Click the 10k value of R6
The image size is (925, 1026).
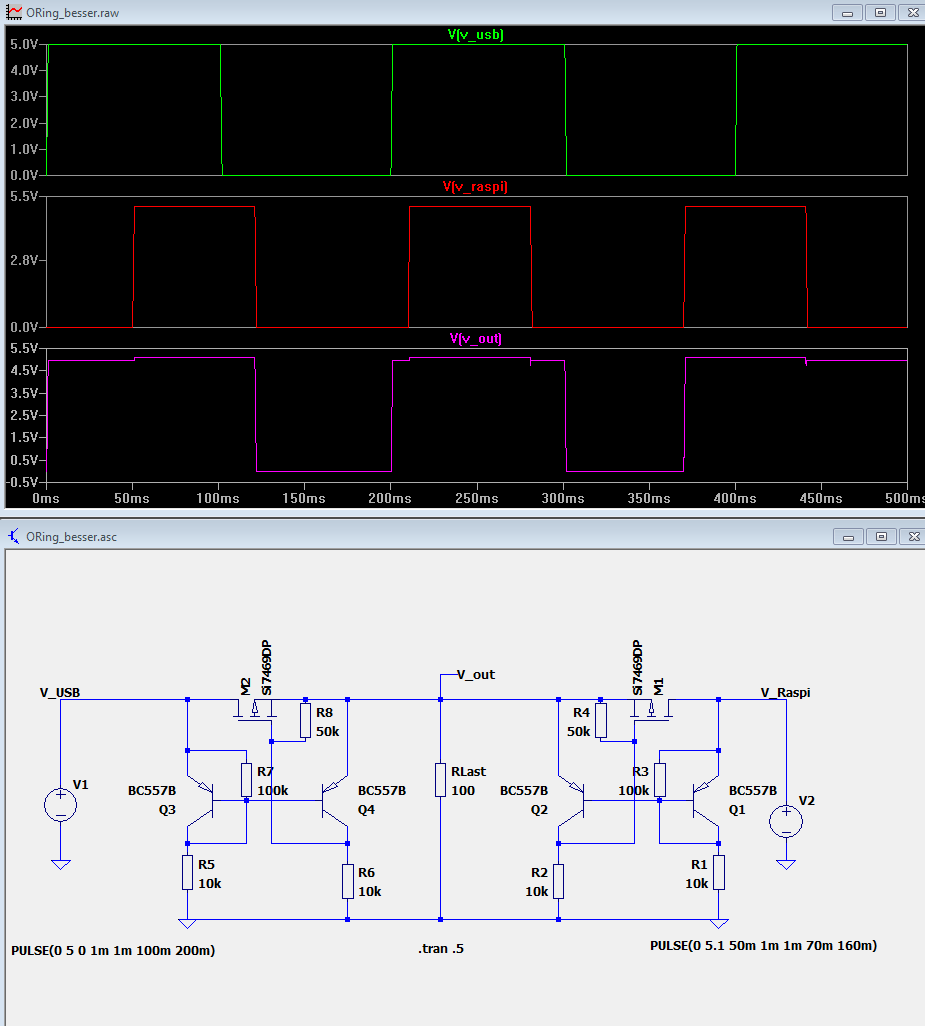pyautogui.click(x=370, y=891)
